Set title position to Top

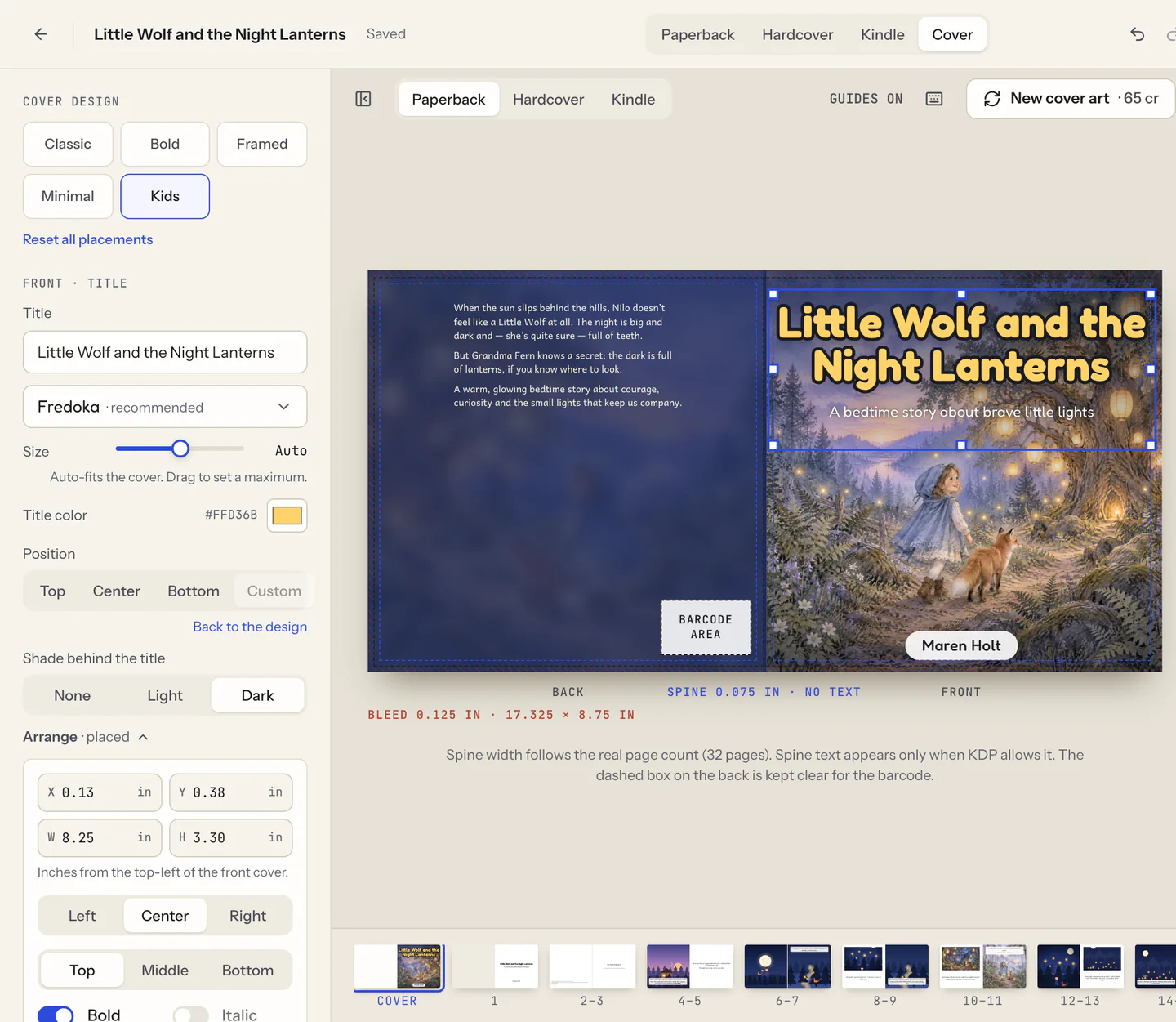52,591
